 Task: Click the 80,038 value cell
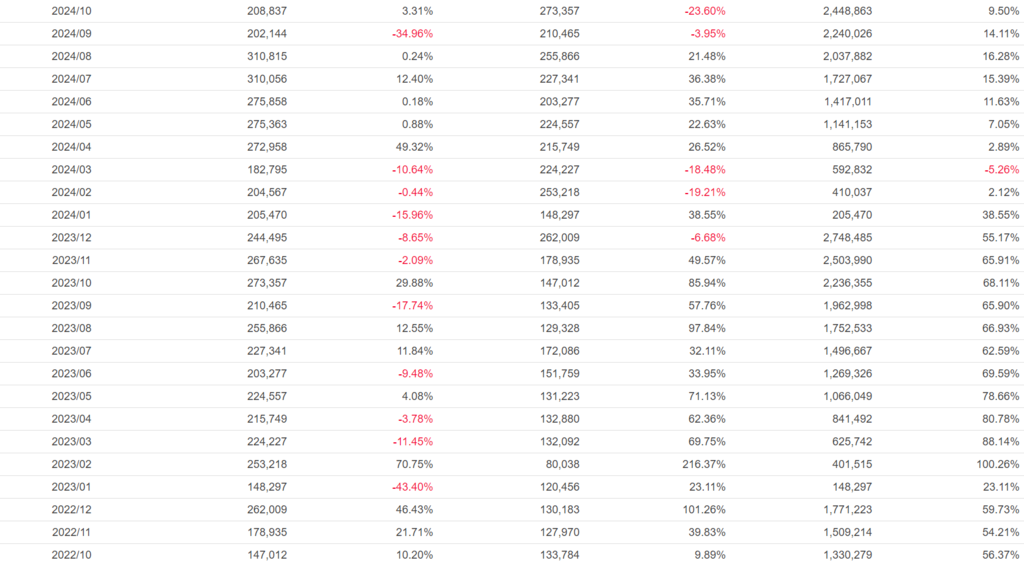pos(558,464)
